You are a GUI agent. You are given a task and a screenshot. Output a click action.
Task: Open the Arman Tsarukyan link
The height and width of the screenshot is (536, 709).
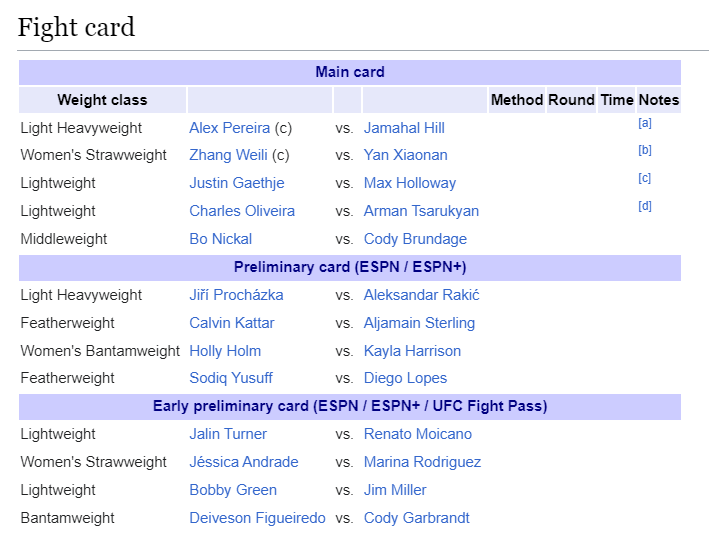421,211
